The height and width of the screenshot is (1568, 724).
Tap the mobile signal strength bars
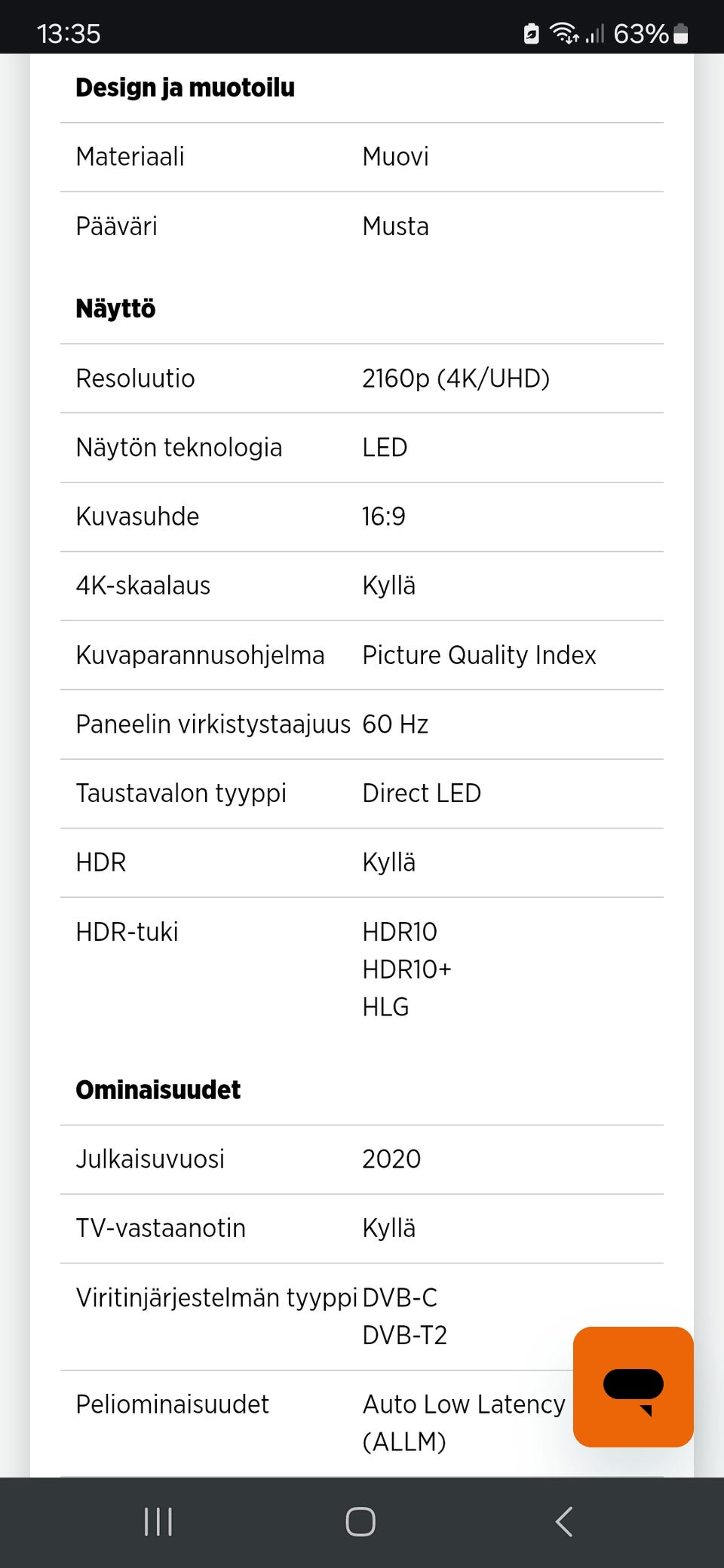tap(595, 34)
